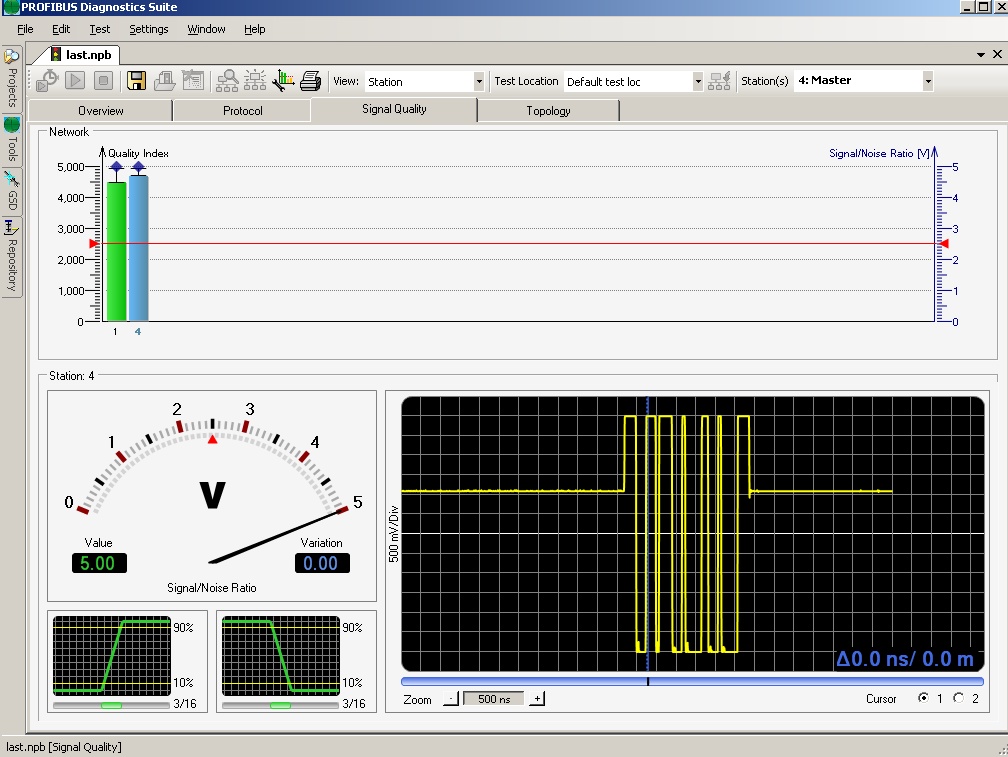Click the rising edge slider thumb
The height and width of the screenshot is (757, 1008).
[x=111, y=705]
